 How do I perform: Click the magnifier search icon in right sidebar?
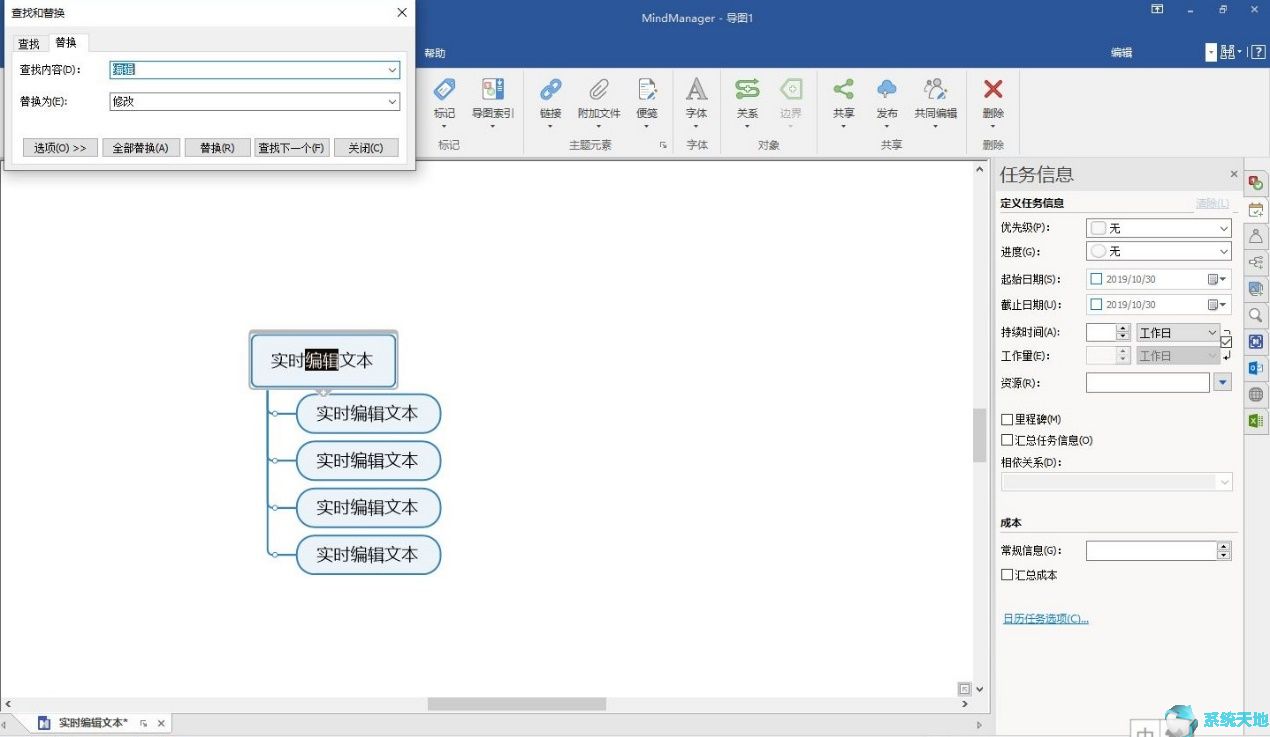click(x=1256, y=315)
